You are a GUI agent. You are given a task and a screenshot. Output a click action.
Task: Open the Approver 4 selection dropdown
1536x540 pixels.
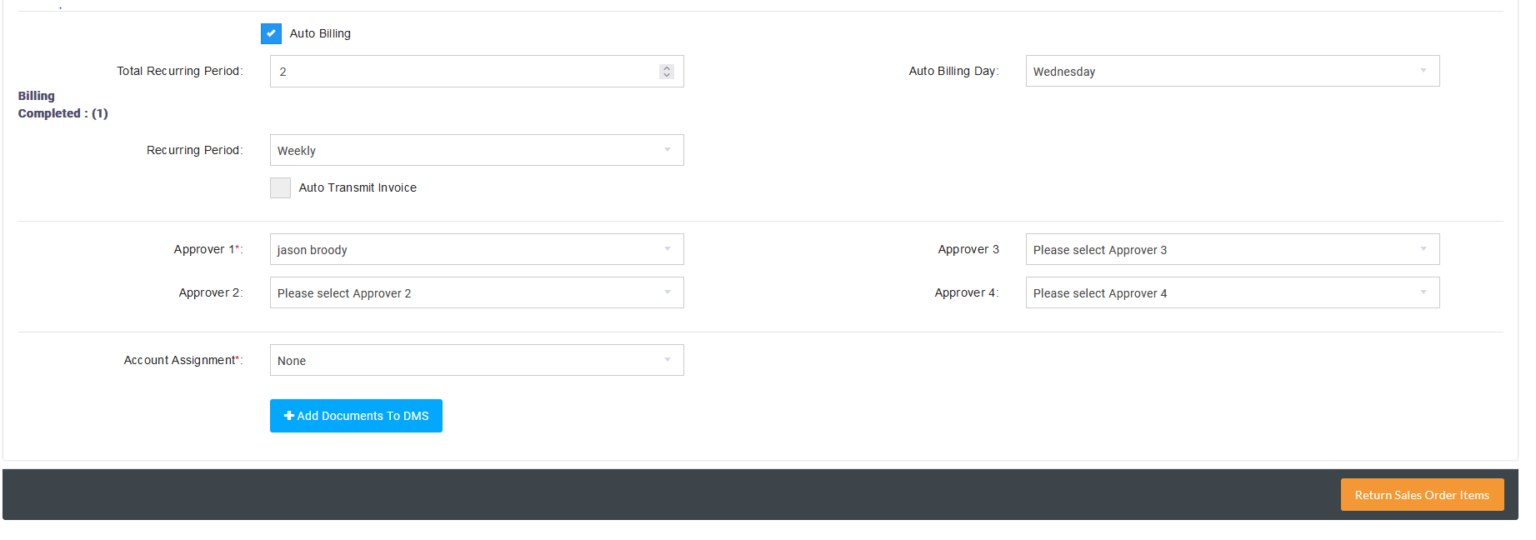1233,293
